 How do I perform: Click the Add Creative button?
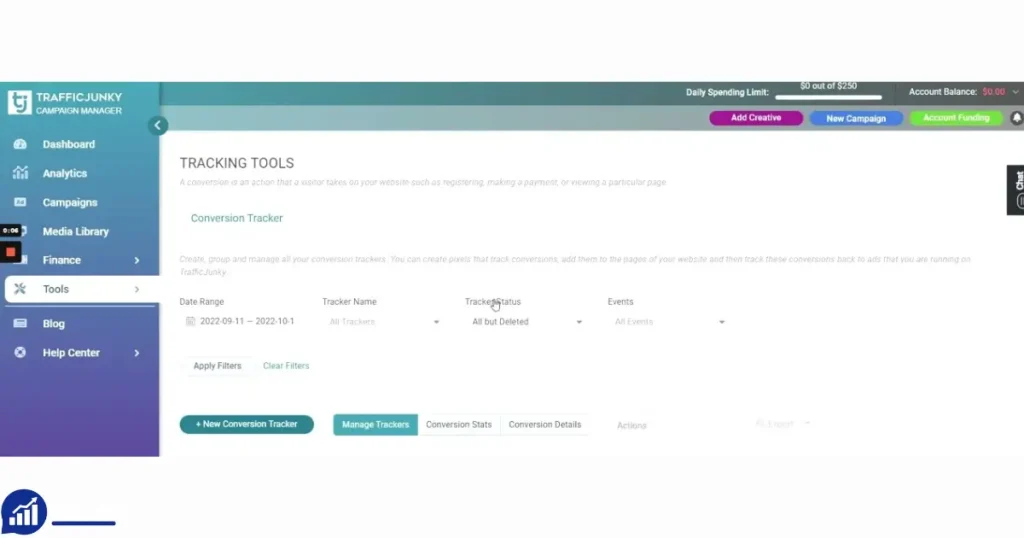click(756, 118)
